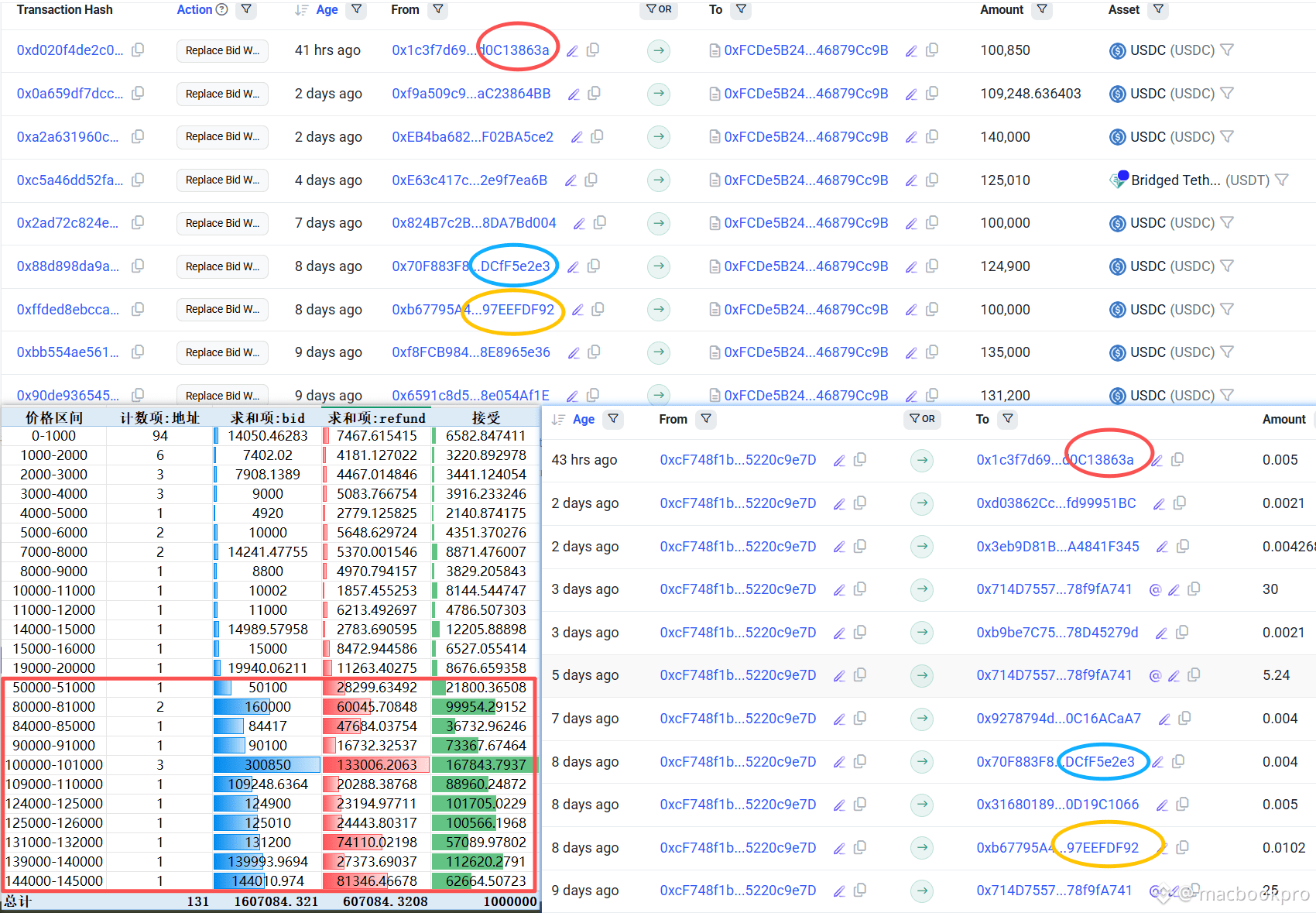
Task: Click the Action column header
Action: pos(194,9)
